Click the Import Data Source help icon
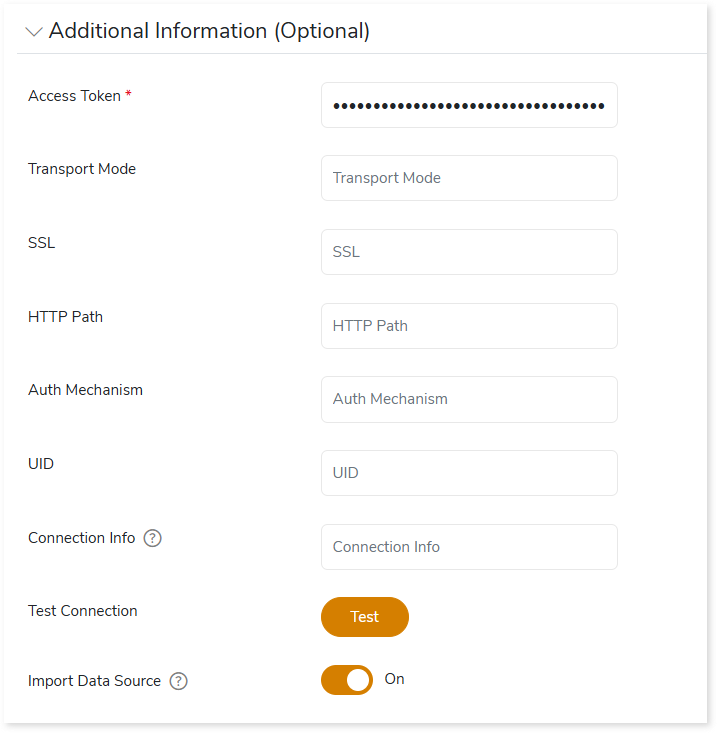The image size is (717, 733). click(x=178, y=681)
